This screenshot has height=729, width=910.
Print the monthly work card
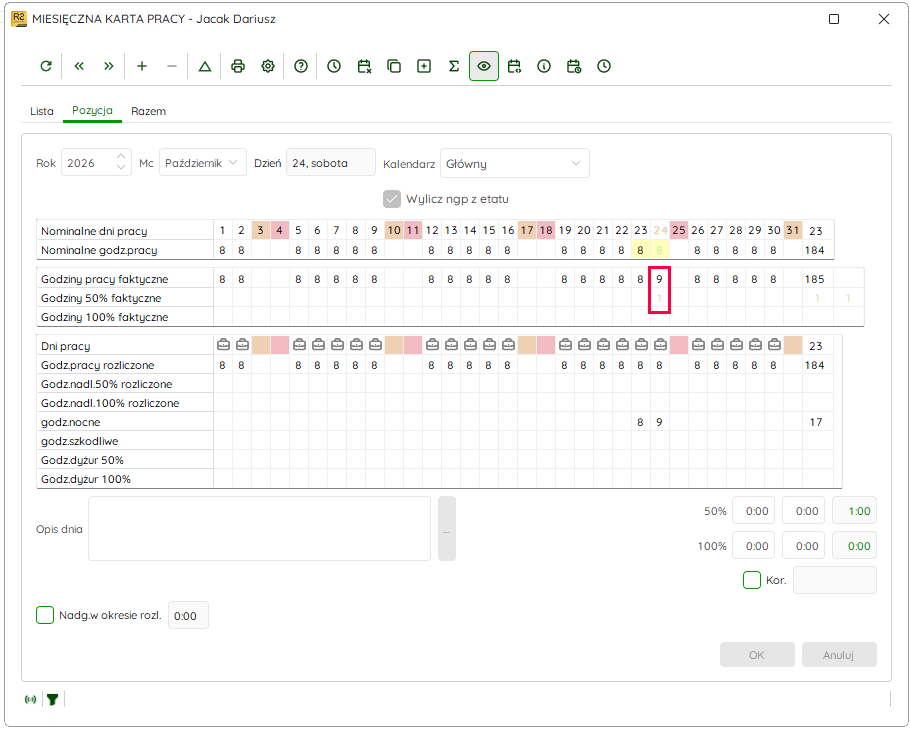238,66
